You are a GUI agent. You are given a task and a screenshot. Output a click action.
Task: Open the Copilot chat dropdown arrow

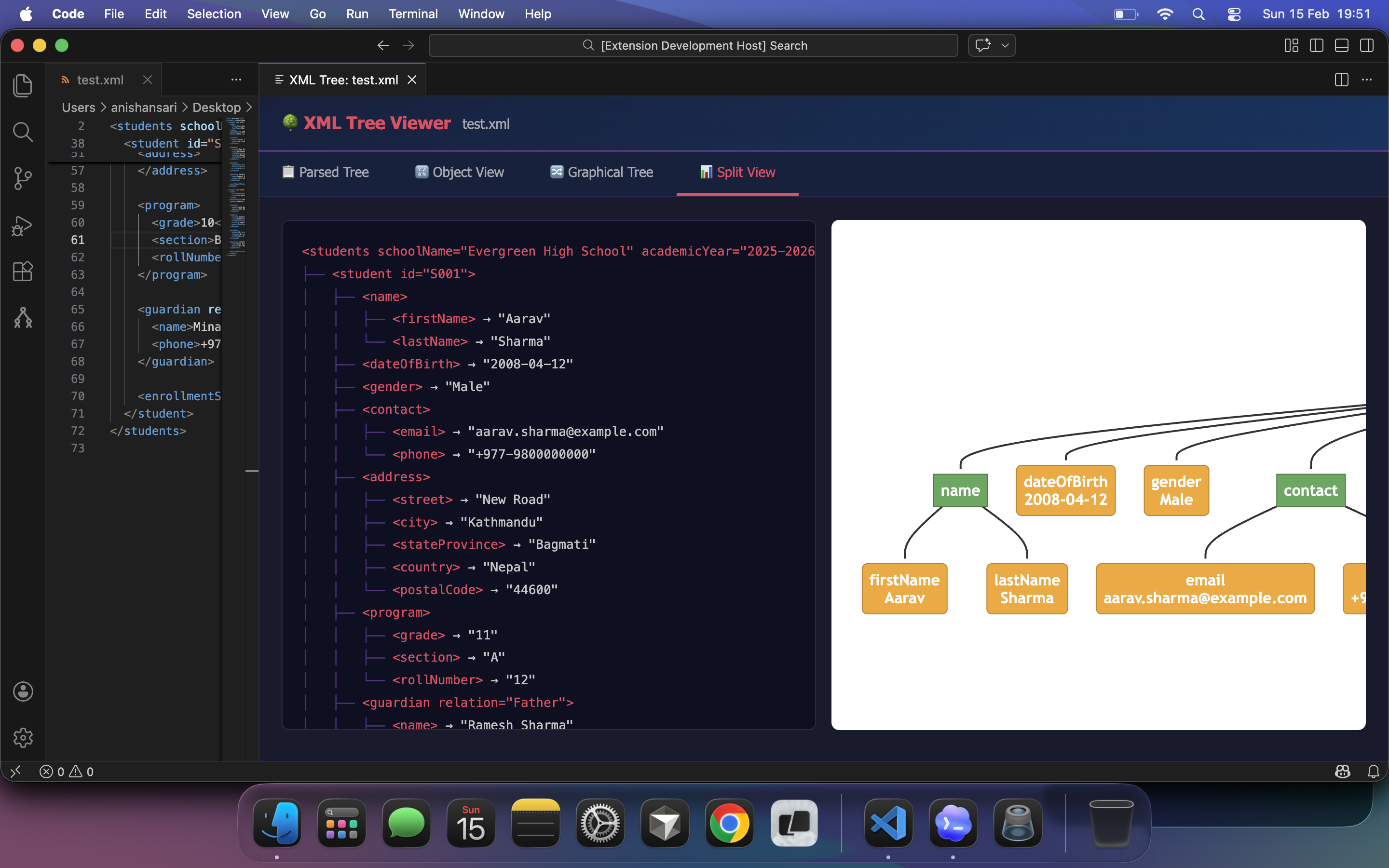coord(1005,45)
